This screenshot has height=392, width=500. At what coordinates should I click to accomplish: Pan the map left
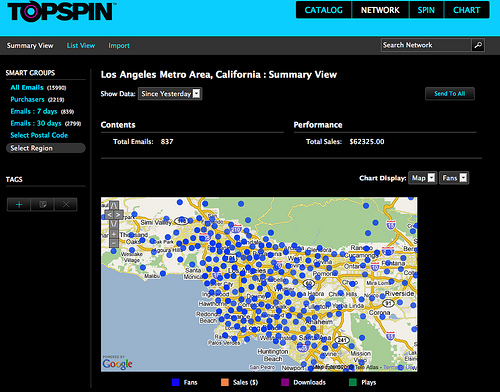[109, 215]
